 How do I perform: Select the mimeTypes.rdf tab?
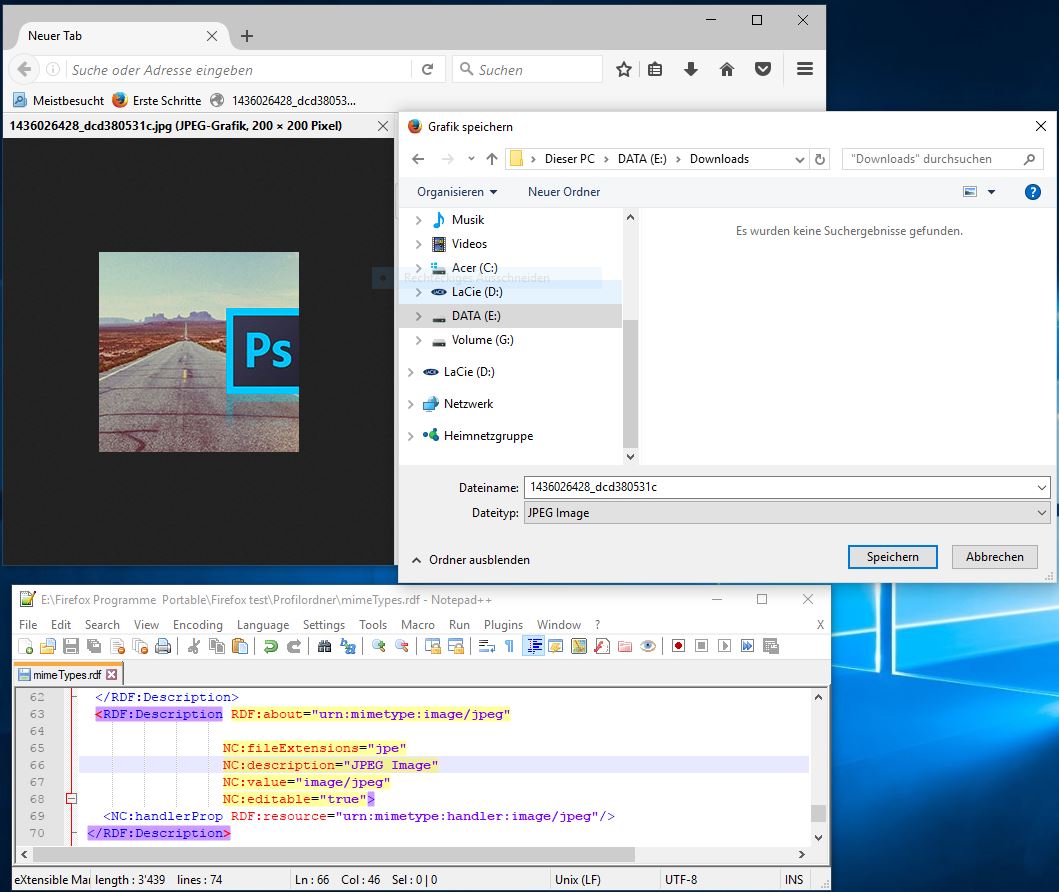[x=67, y=675]
